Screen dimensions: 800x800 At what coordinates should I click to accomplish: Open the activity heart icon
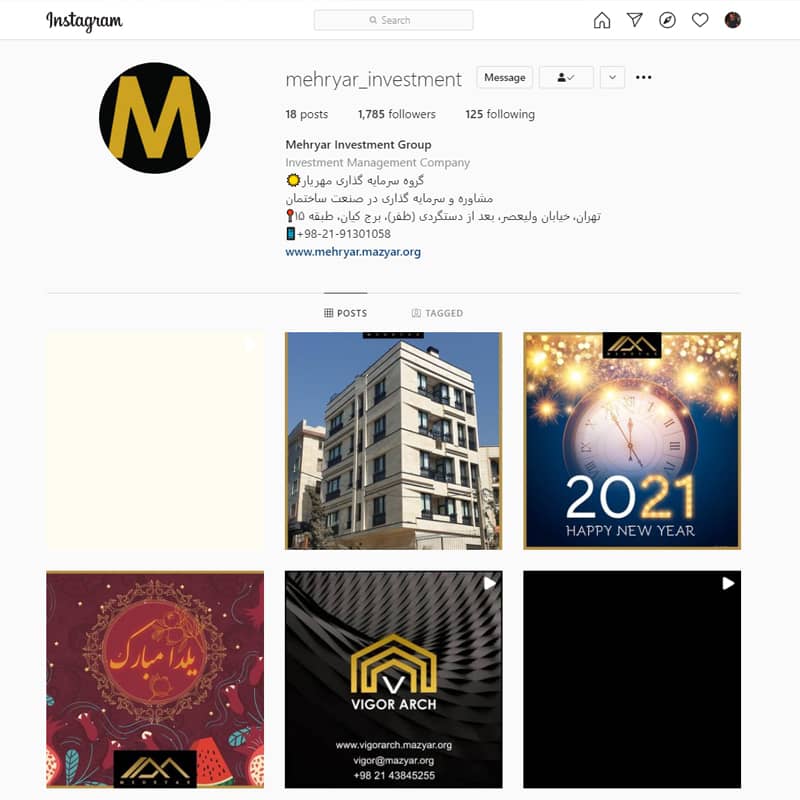[x=699, y=20]
